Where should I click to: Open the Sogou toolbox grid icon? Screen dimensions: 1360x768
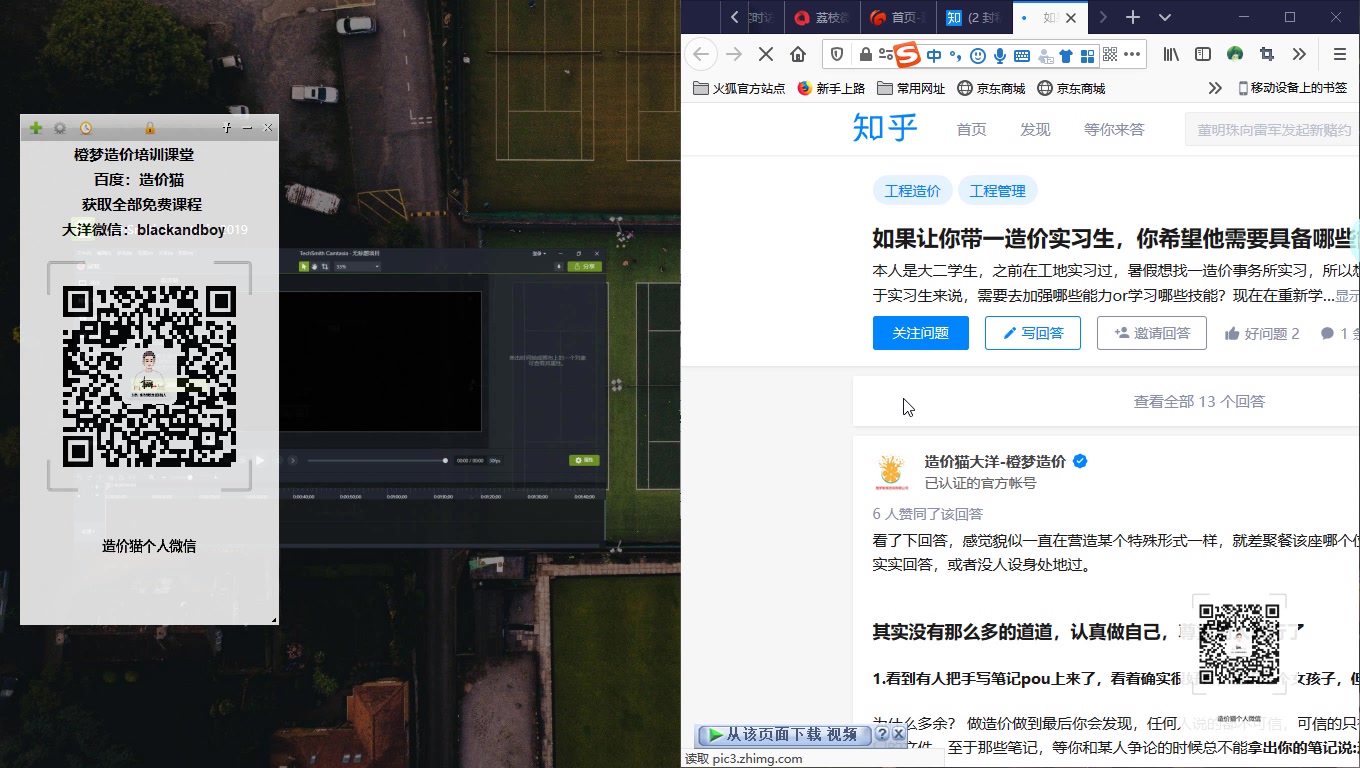pos(1087,55)
